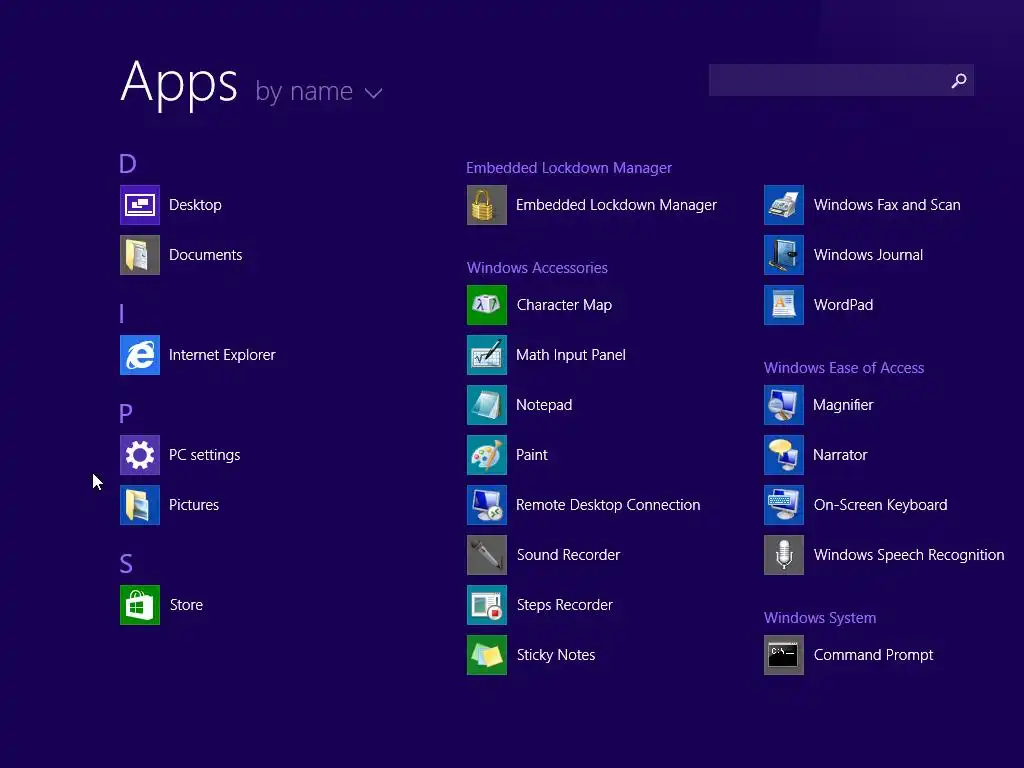Click the search magnifier icon
Screen dimensions: 1024x768
pyautogui.click(x=959, y=80)
